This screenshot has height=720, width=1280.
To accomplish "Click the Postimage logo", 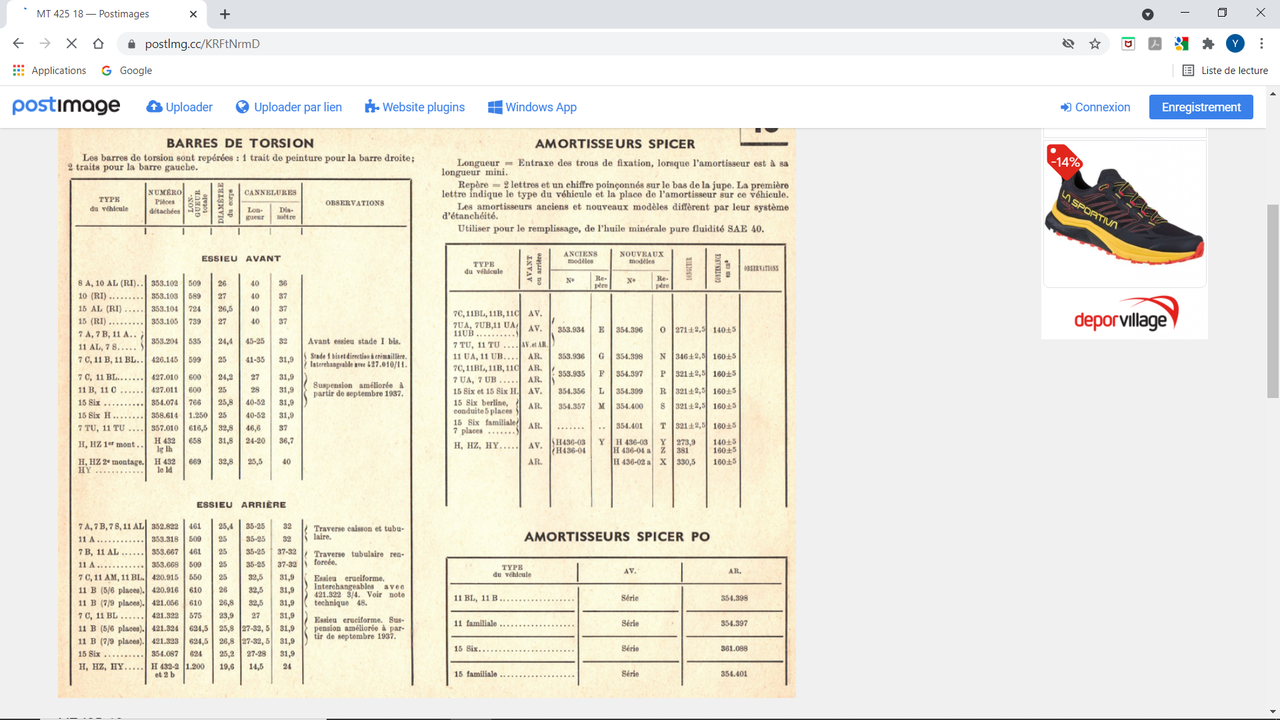I will click(x=66, y=107).
